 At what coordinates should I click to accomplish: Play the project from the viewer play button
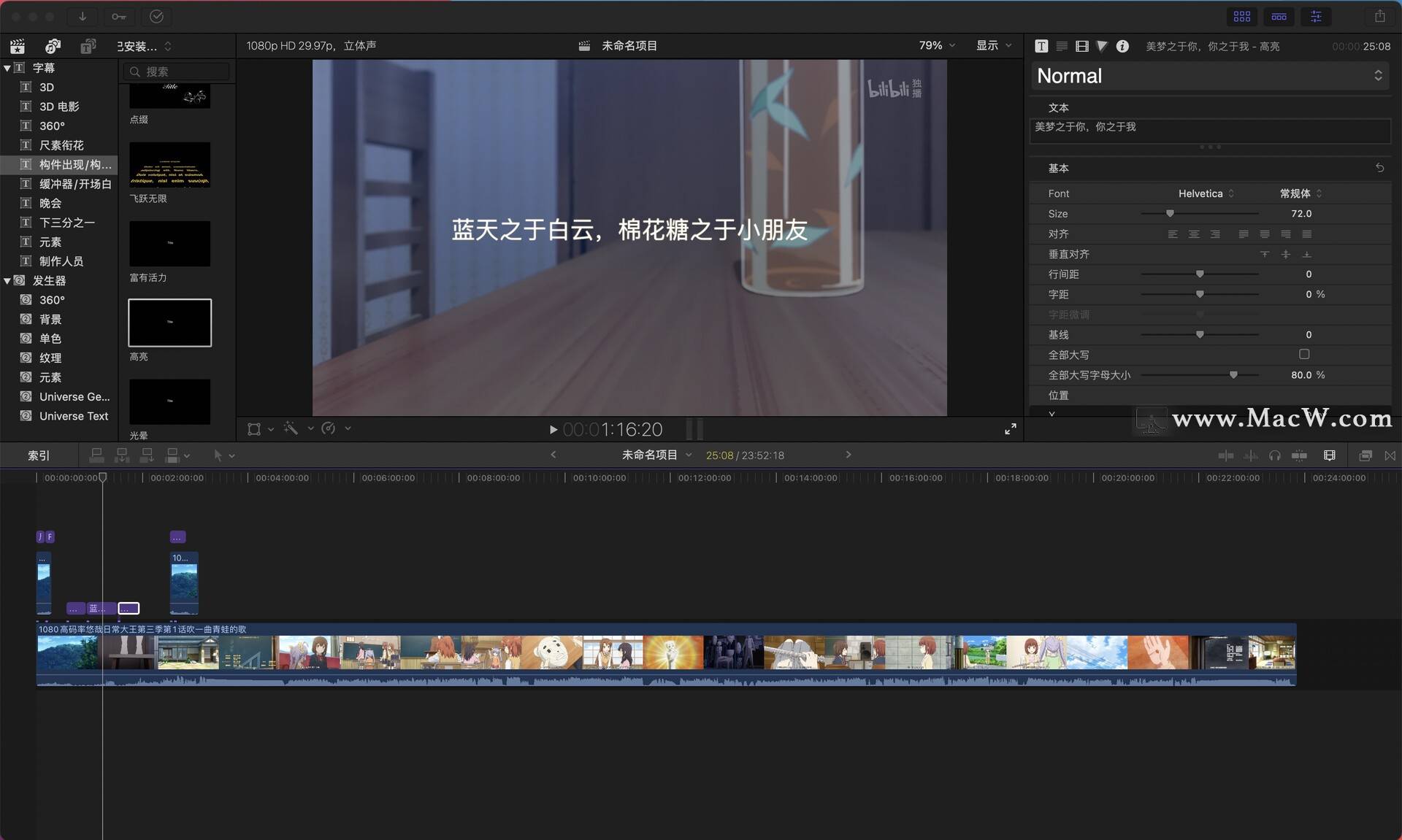(x=553, y=429)
